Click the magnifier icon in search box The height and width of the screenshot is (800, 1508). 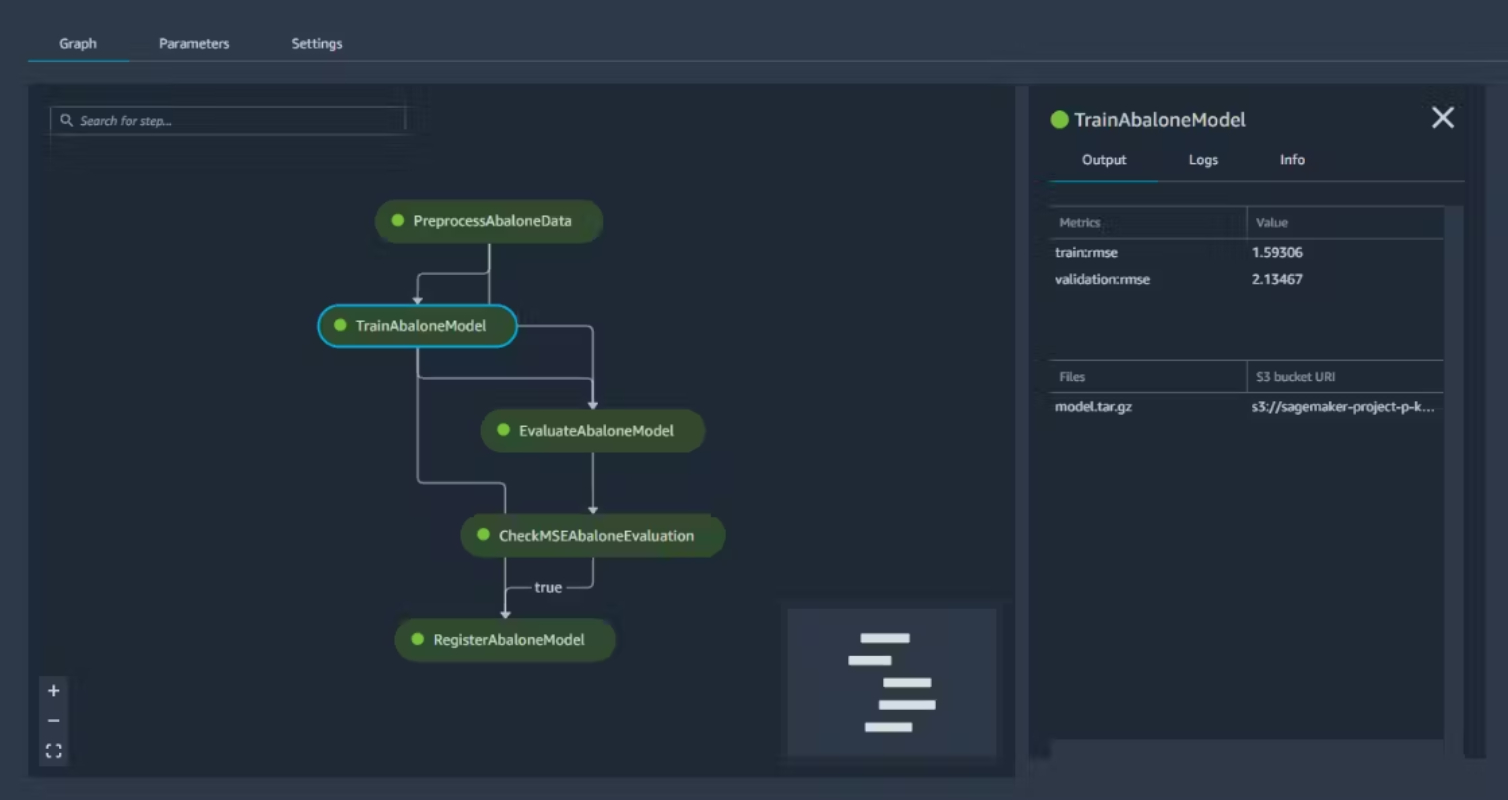(67, 120)
